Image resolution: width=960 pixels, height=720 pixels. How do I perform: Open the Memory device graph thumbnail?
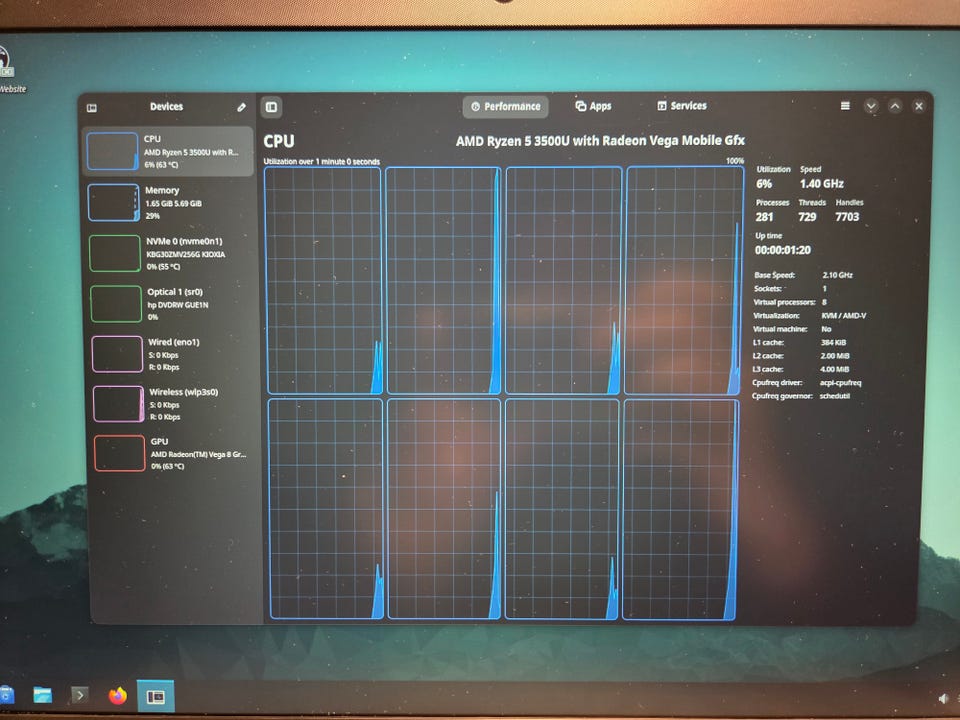click(113, 202)
